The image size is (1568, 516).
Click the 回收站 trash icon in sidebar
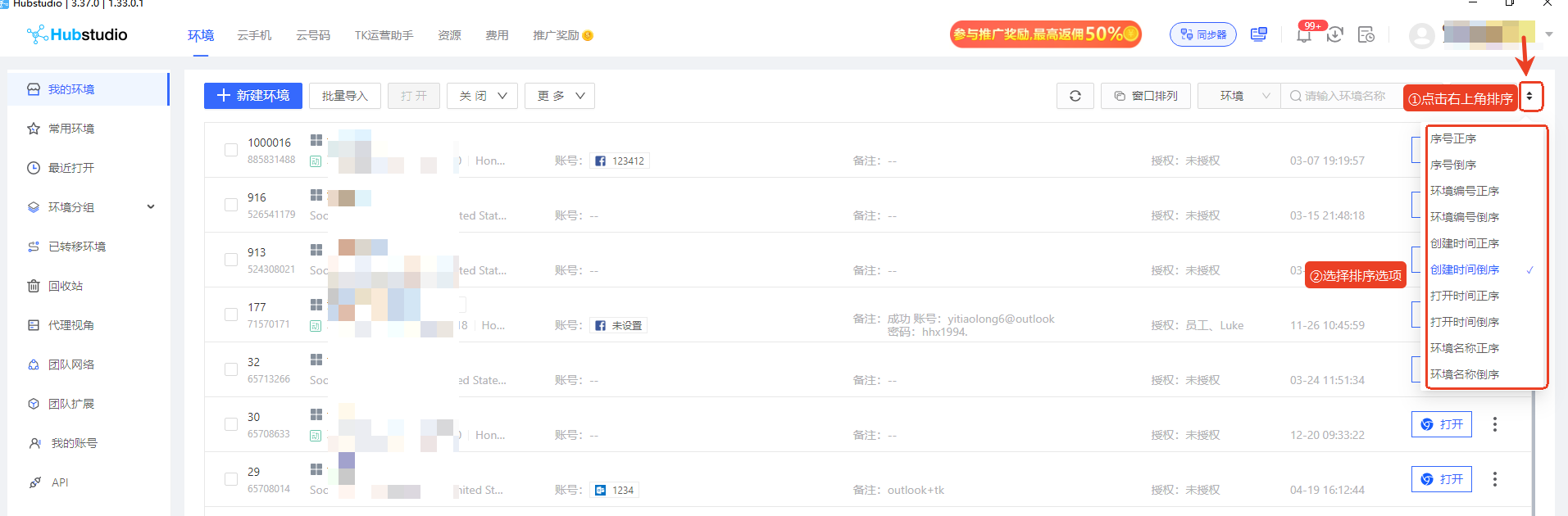pyautogui.click(x=34, y=286)
